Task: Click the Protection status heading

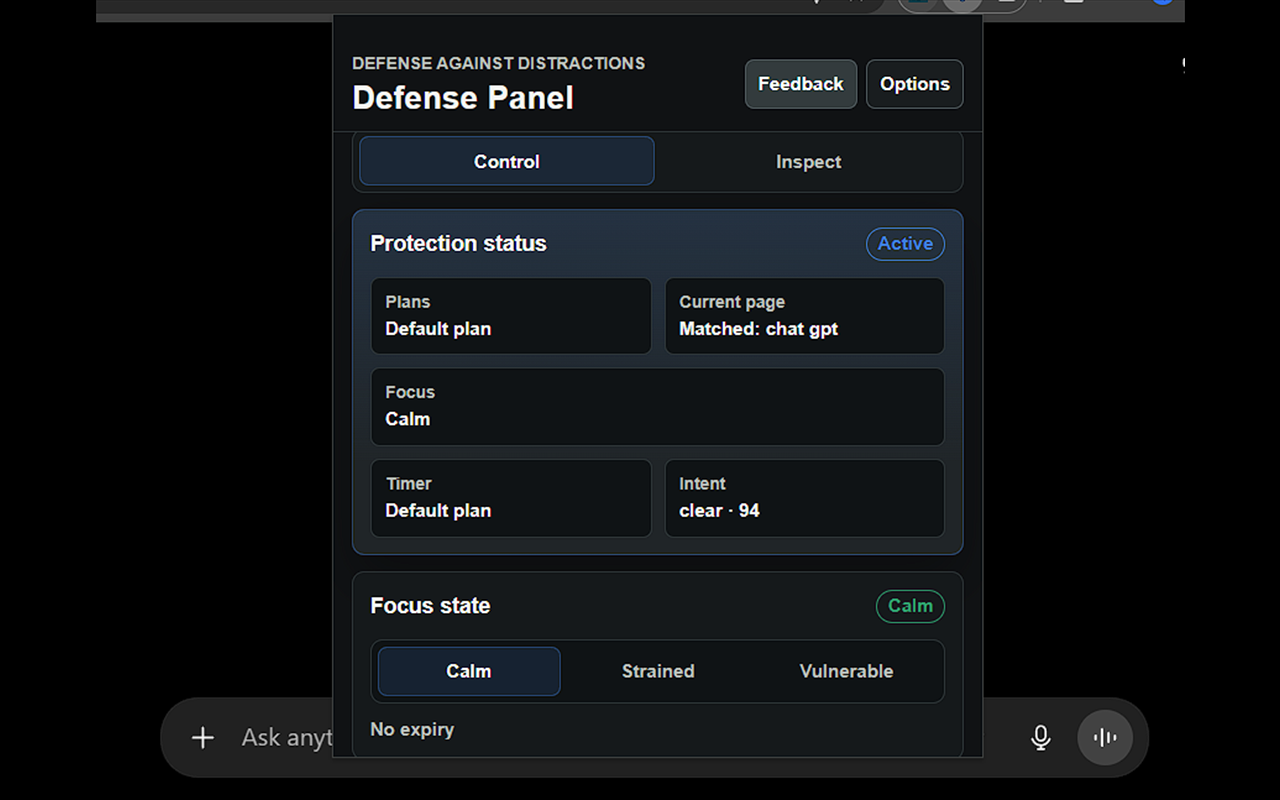Action: pos(459,244)
